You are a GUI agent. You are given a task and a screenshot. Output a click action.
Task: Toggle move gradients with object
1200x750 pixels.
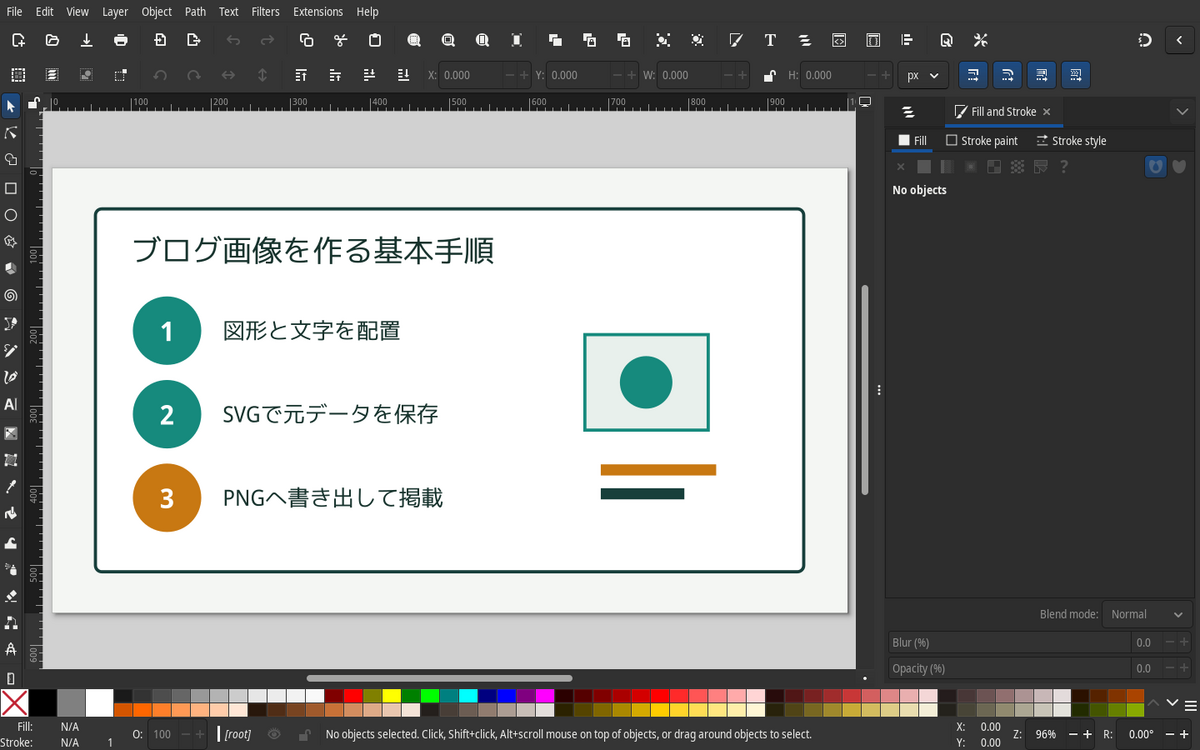(x=1042, y=75)
